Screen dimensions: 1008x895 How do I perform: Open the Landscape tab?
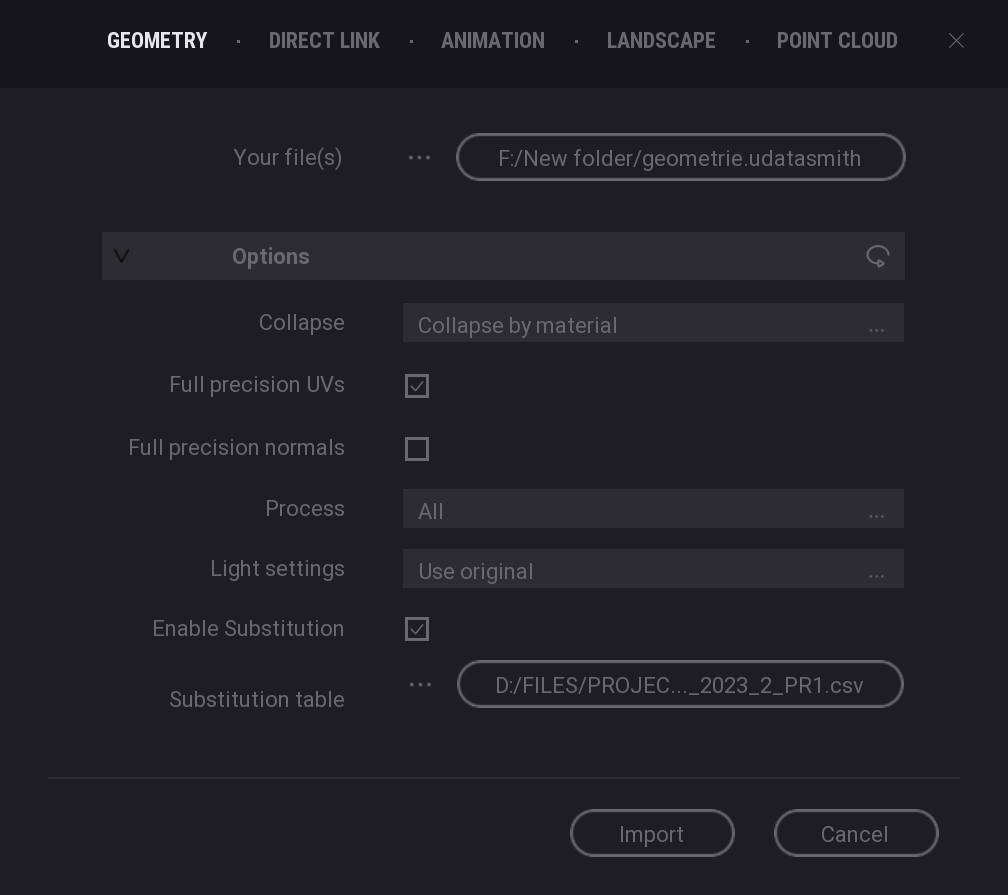[x=661, y=41]
